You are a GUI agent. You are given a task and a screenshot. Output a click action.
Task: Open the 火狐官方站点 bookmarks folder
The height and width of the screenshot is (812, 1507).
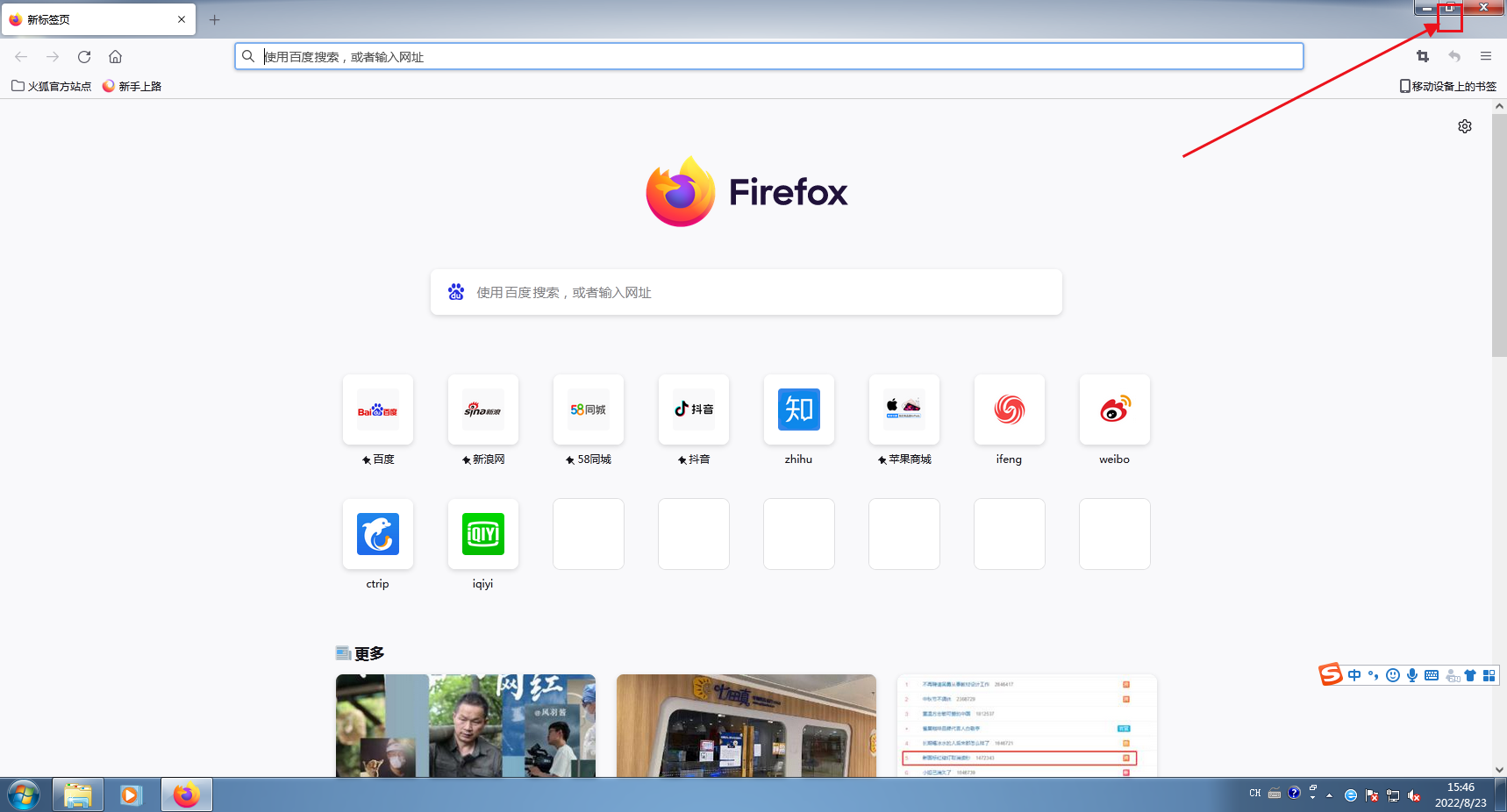(51, 86)
